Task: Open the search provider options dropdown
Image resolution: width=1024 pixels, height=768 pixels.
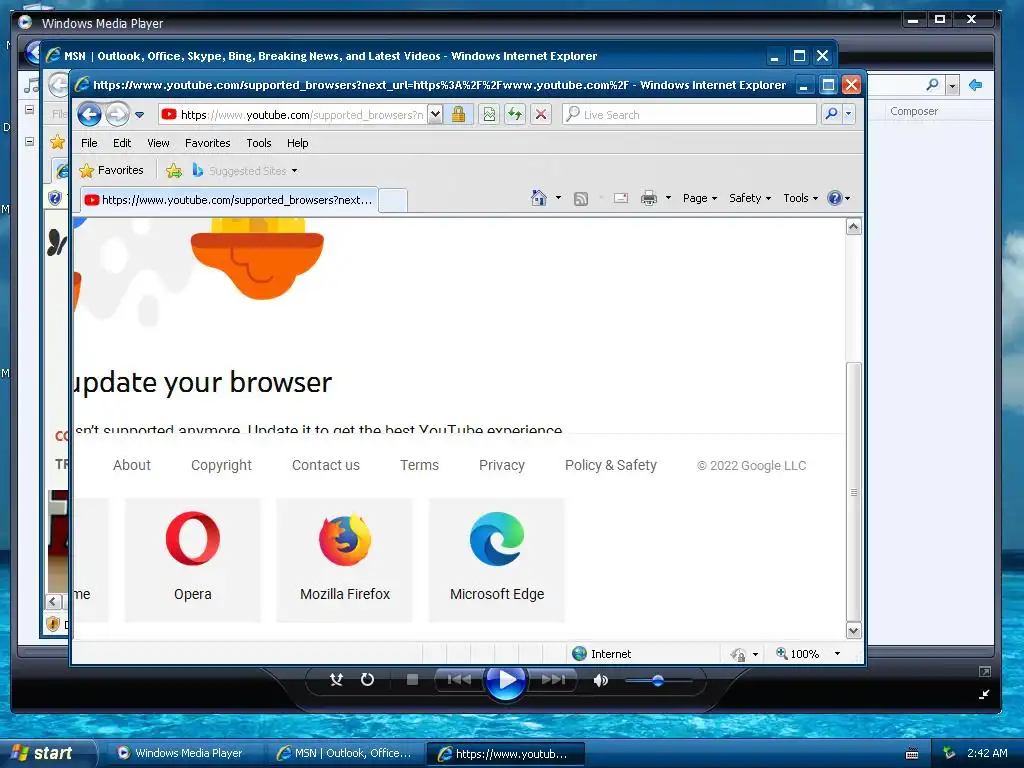Action: 848,114
